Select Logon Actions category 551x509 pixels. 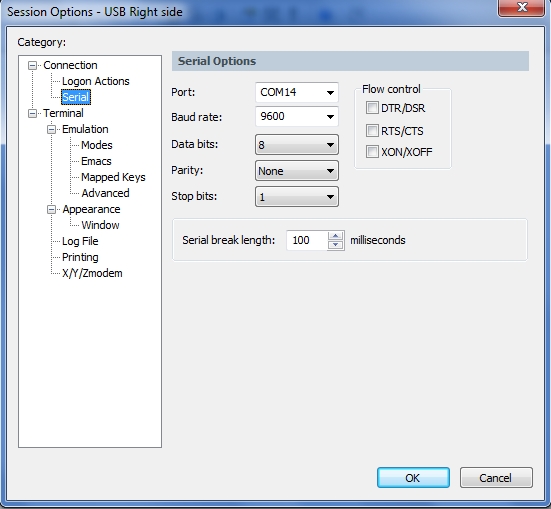pos(96,81)
